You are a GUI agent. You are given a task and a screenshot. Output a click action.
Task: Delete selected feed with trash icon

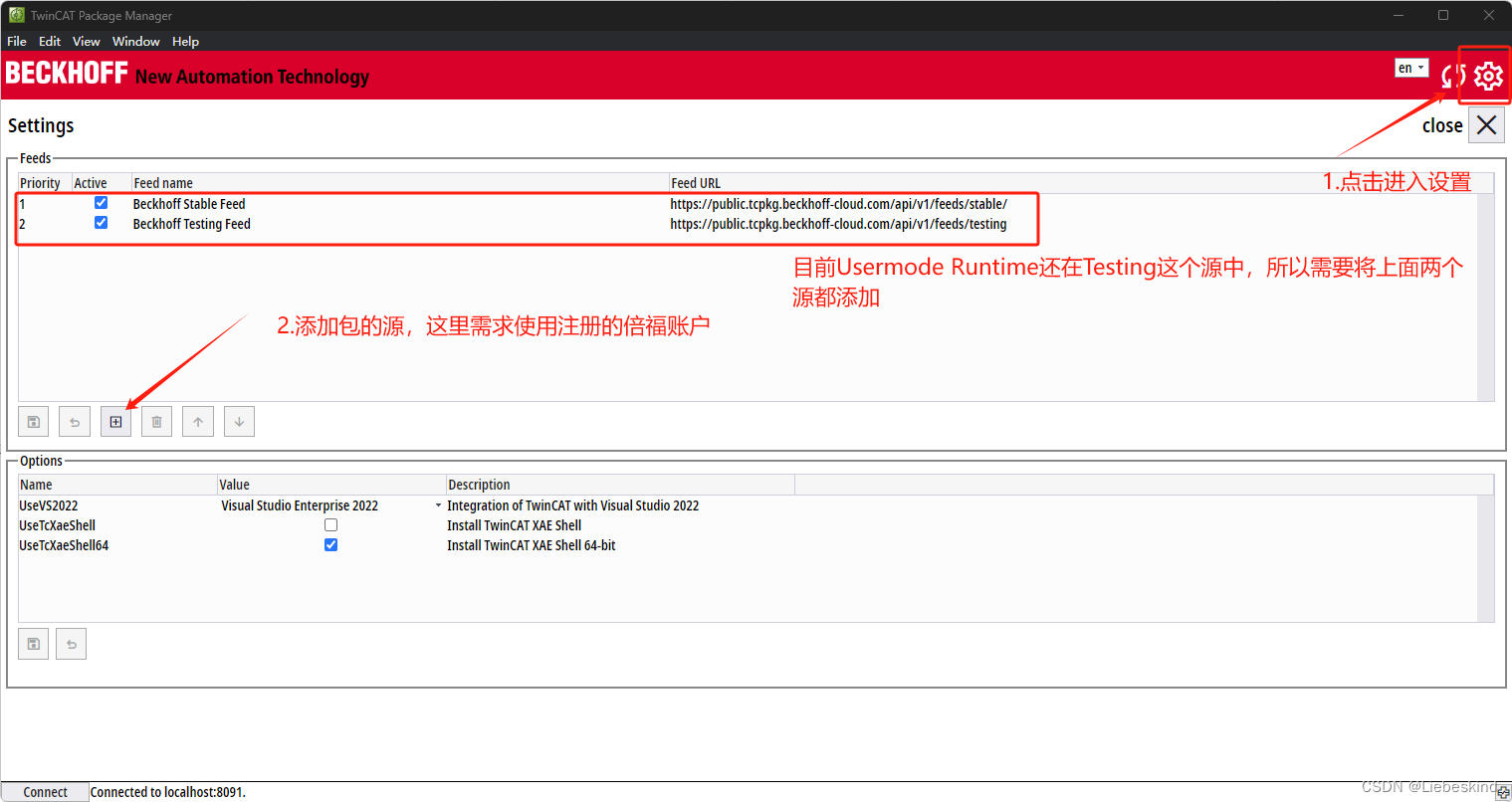156,422
